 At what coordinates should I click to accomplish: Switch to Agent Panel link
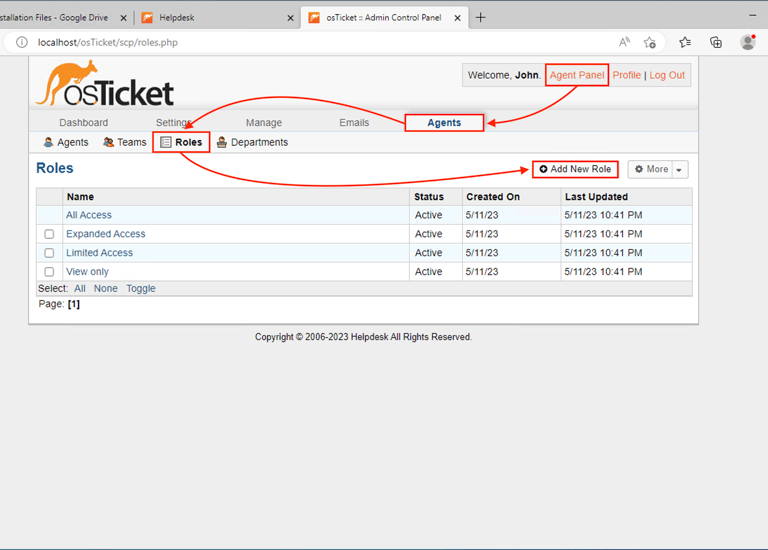coord(577,75)
